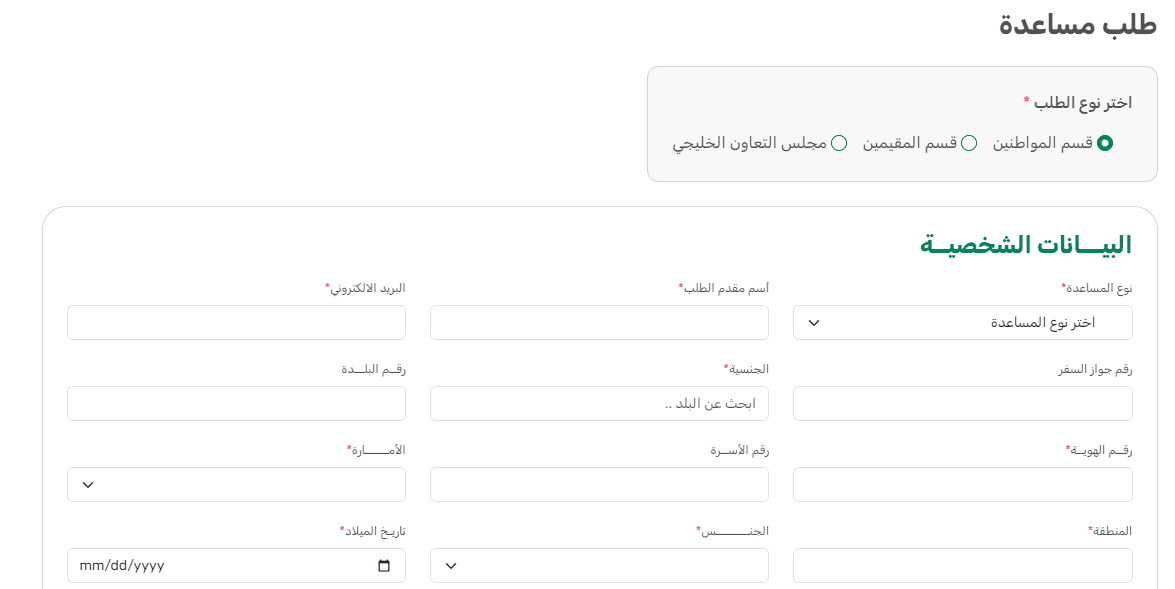Choose the قسم المقيمين radio option
The width and height of the screenshot is (1175, 589).
[x=968, y=143]
